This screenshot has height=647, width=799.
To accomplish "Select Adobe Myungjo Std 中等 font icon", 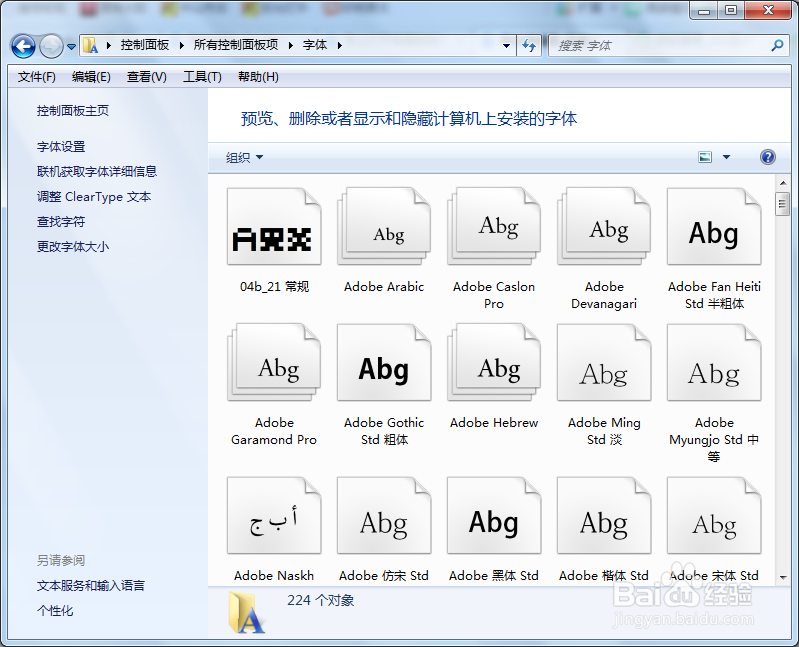I will 714,363.
